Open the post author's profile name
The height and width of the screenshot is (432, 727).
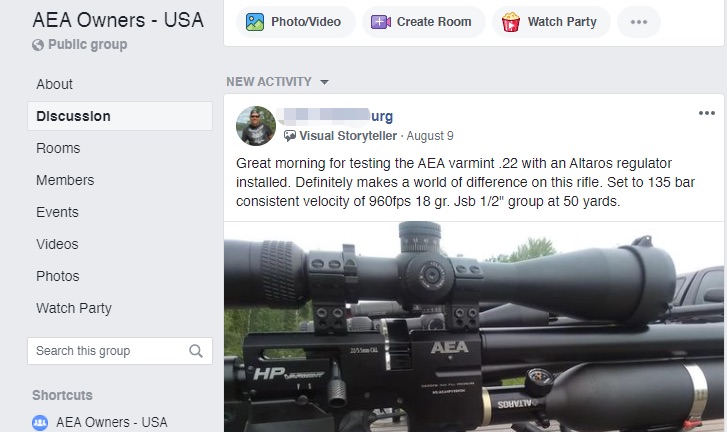pyautogui.click(x=335, y=116)
